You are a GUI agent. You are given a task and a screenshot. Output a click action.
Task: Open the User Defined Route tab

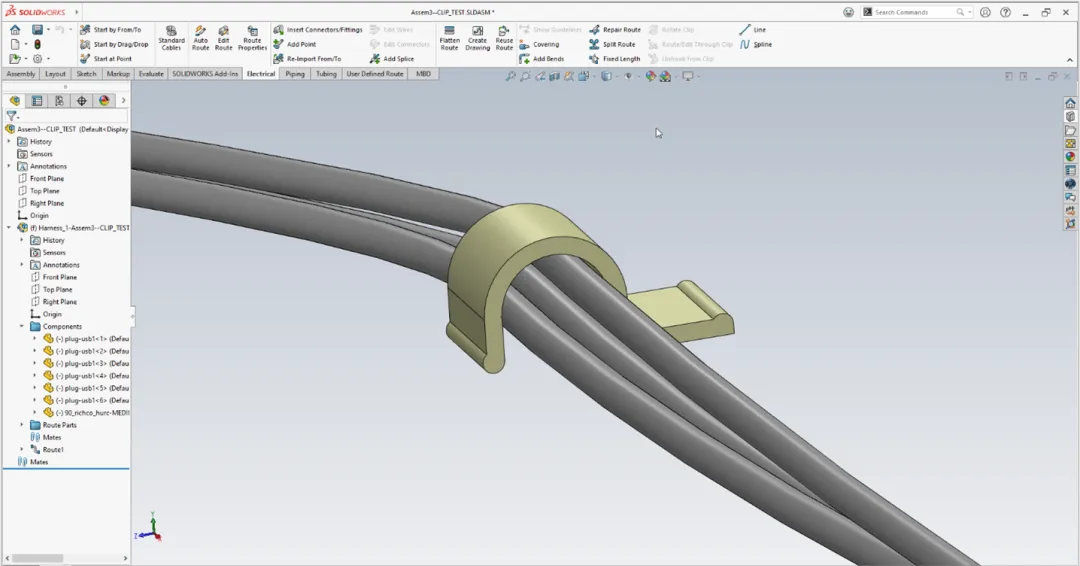point(375,74)
